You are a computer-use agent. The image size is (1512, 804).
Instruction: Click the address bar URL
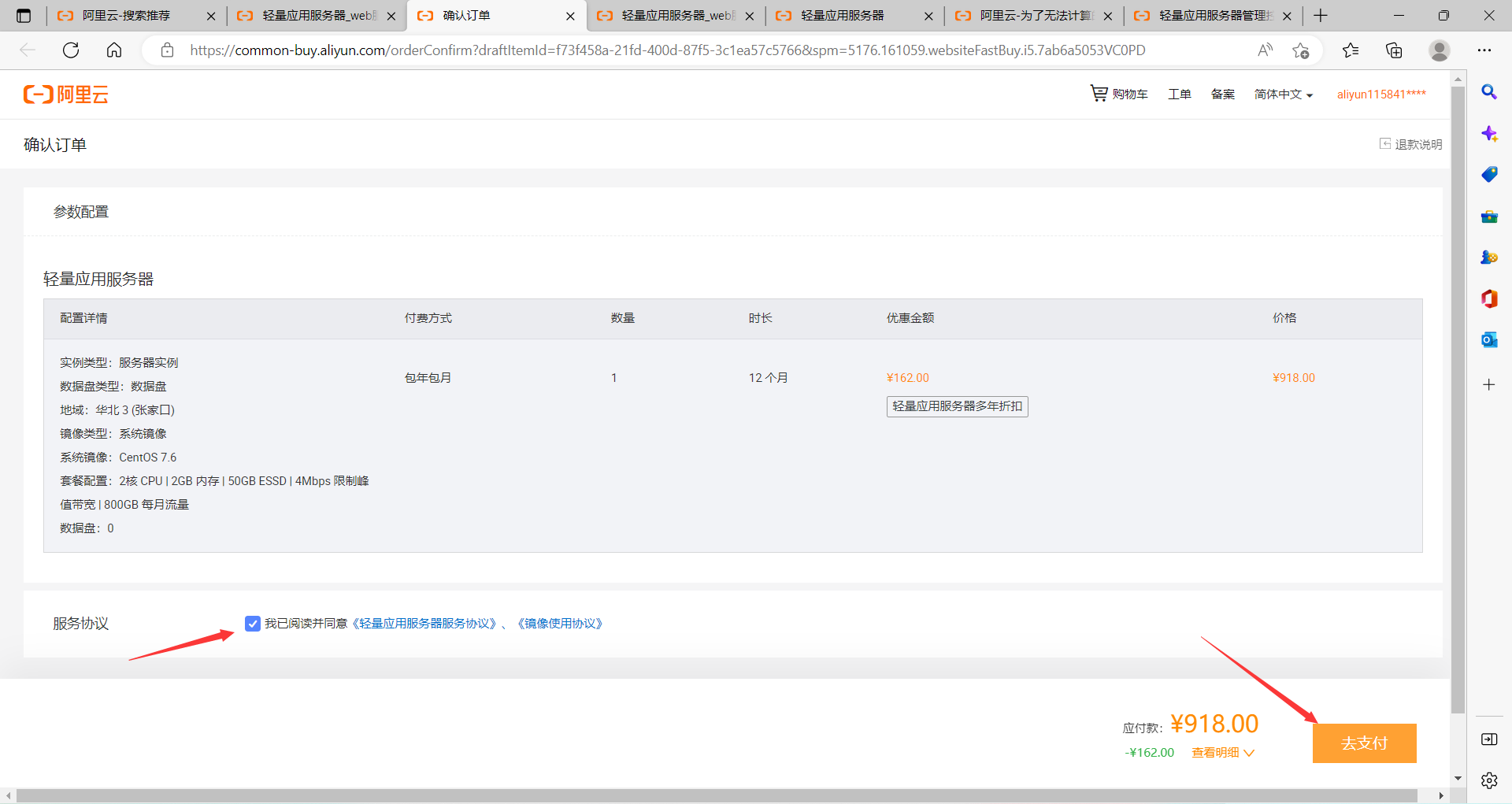(x=668, y=50)
